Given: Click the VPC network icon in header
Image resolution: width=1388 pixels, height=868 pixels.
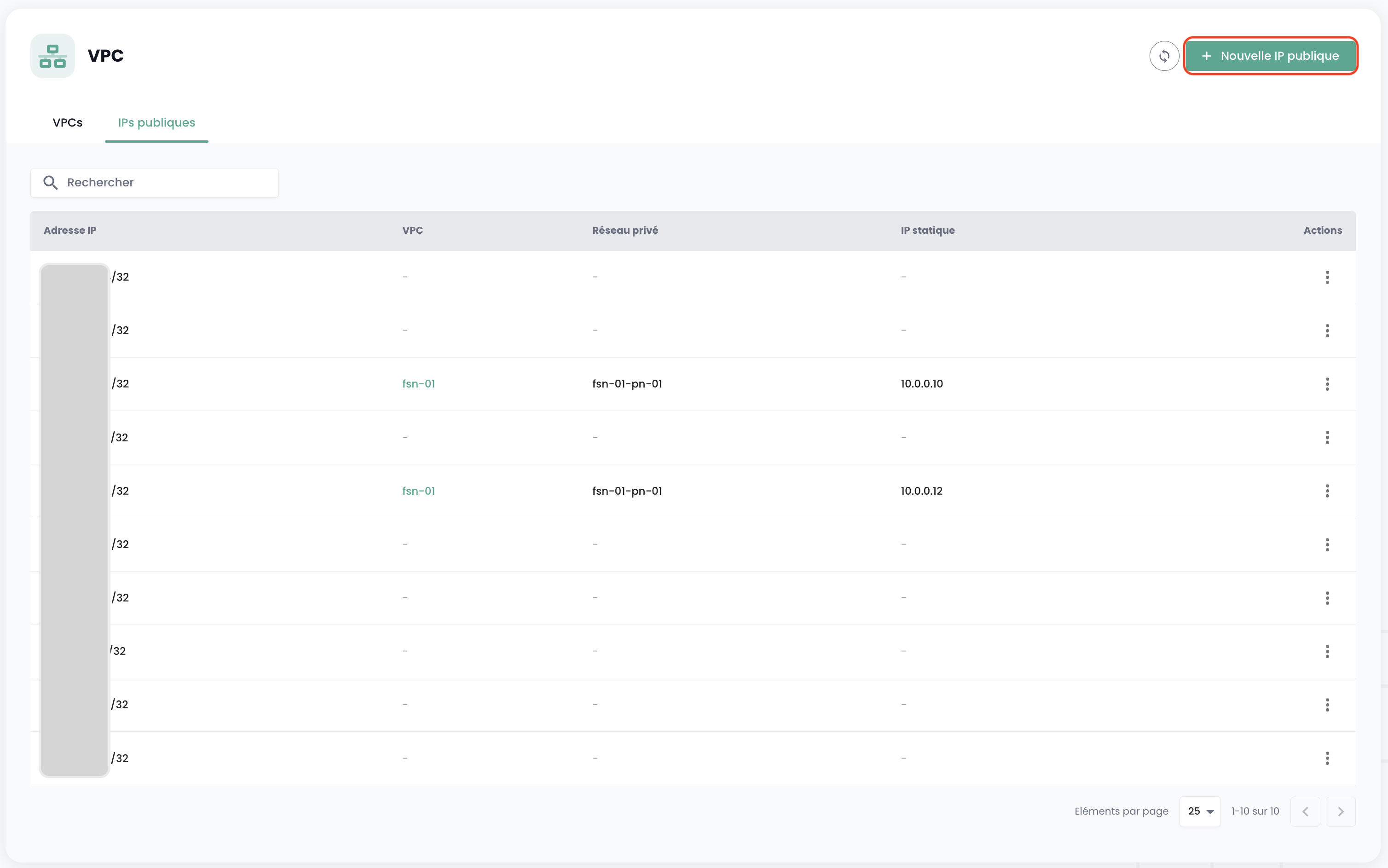Looking at the screenshot, I should pyautogui.click(x=52, y=56).
